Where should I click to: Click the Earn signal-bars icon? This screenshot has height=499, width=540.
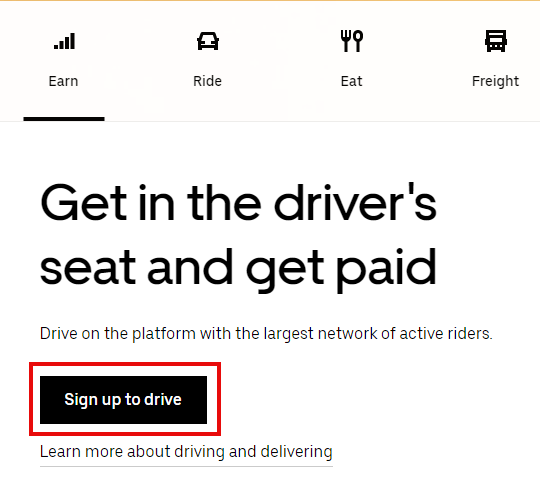pyautogui.click(x=64, y=41)
